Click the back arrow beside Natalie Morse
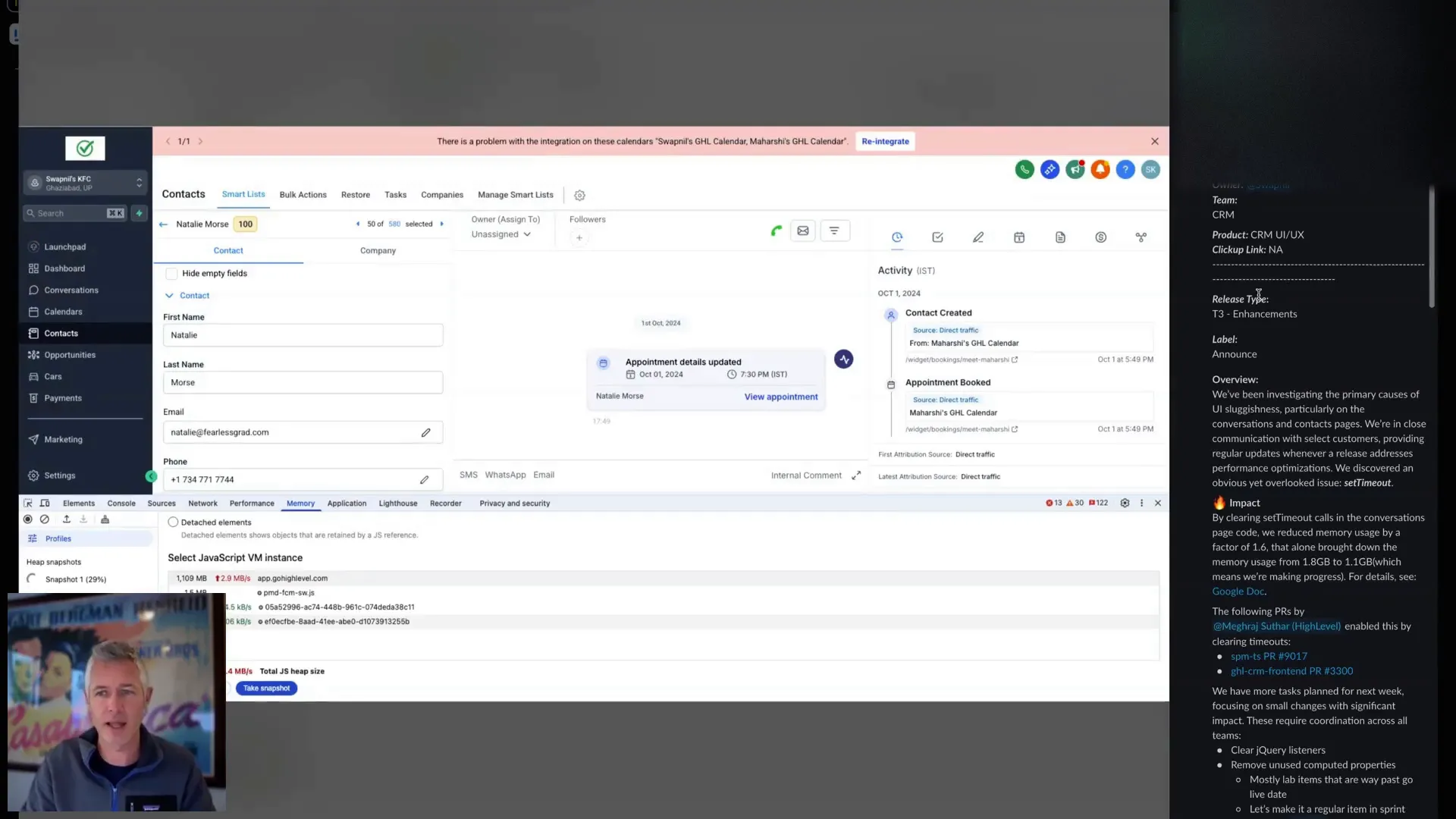Image resolution: width=1456 pixels, height=819 pixels. 163,224
